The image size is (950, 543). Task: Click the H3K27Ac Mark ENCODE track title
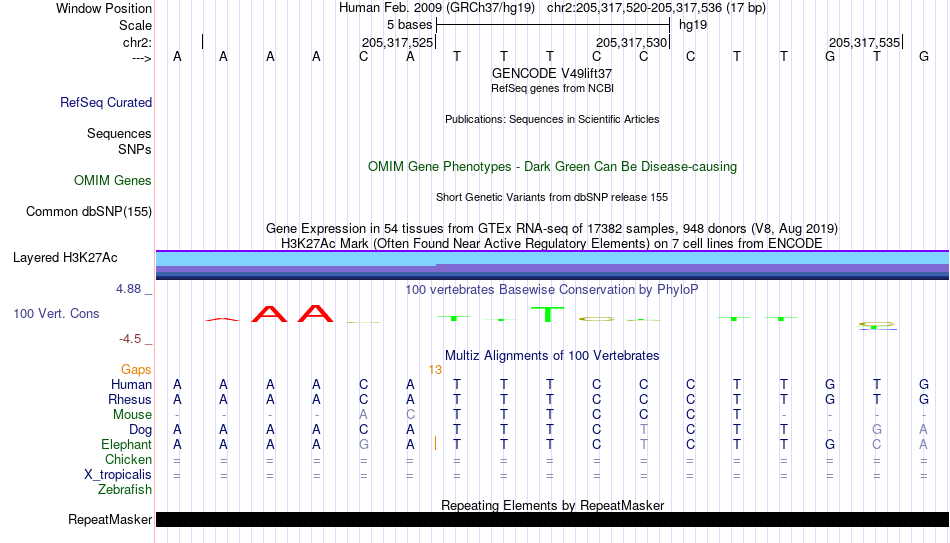click(552, 244)
